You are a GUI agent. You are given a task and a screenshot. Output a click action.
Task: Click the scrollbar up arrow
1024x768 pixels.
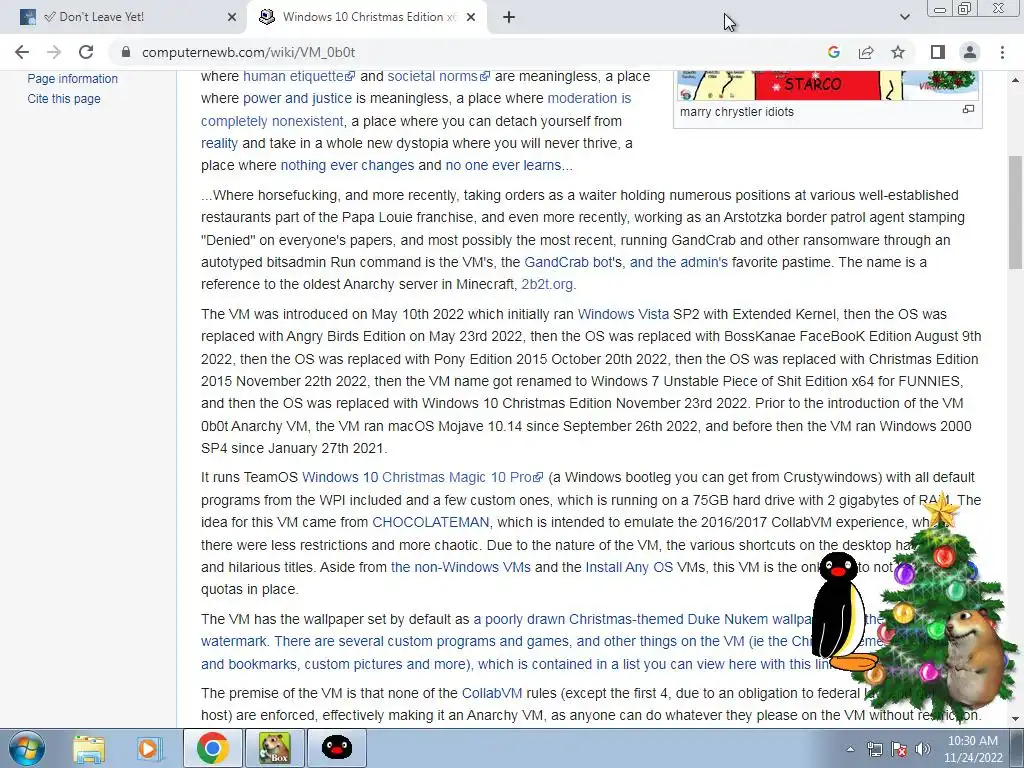coord(1016,80)
